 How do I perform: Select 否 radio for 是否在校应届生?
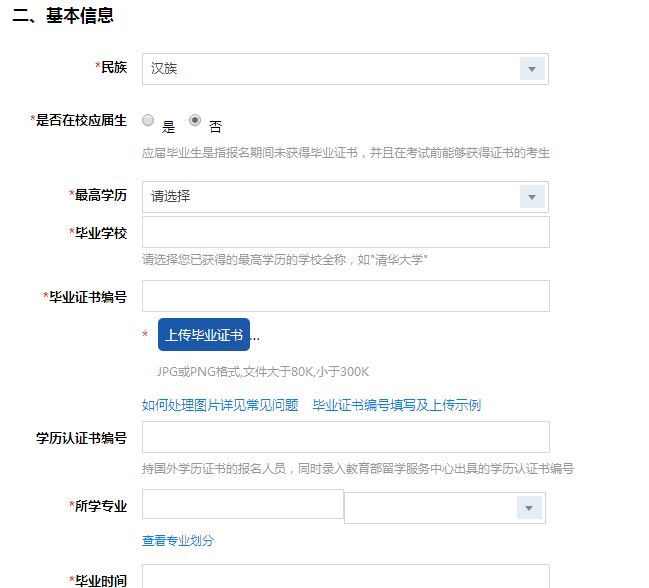pos(195,120)
